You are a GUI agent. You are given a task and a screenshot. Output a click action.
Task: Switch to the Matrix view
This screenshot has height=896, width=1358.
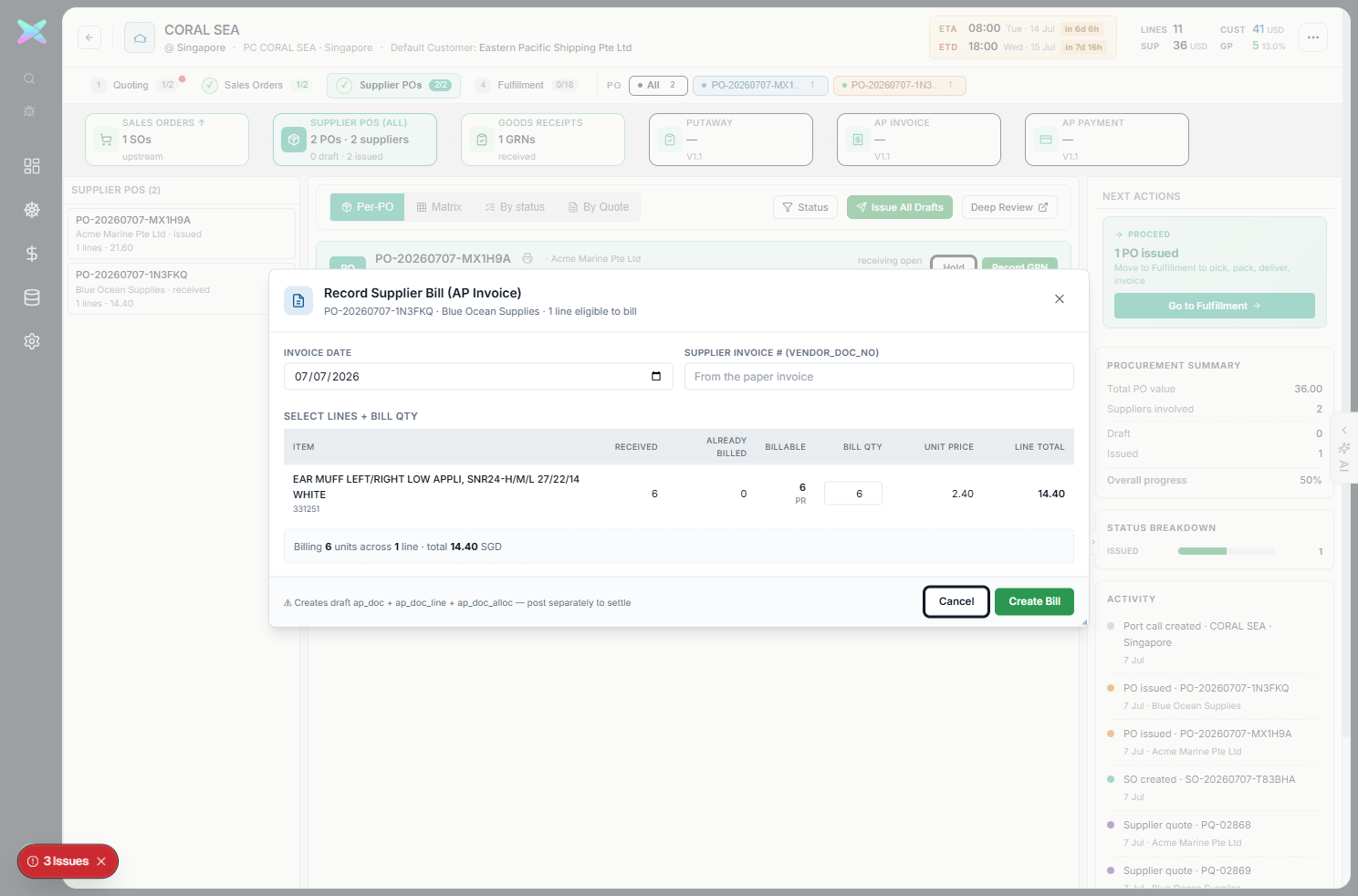(439, 207)
